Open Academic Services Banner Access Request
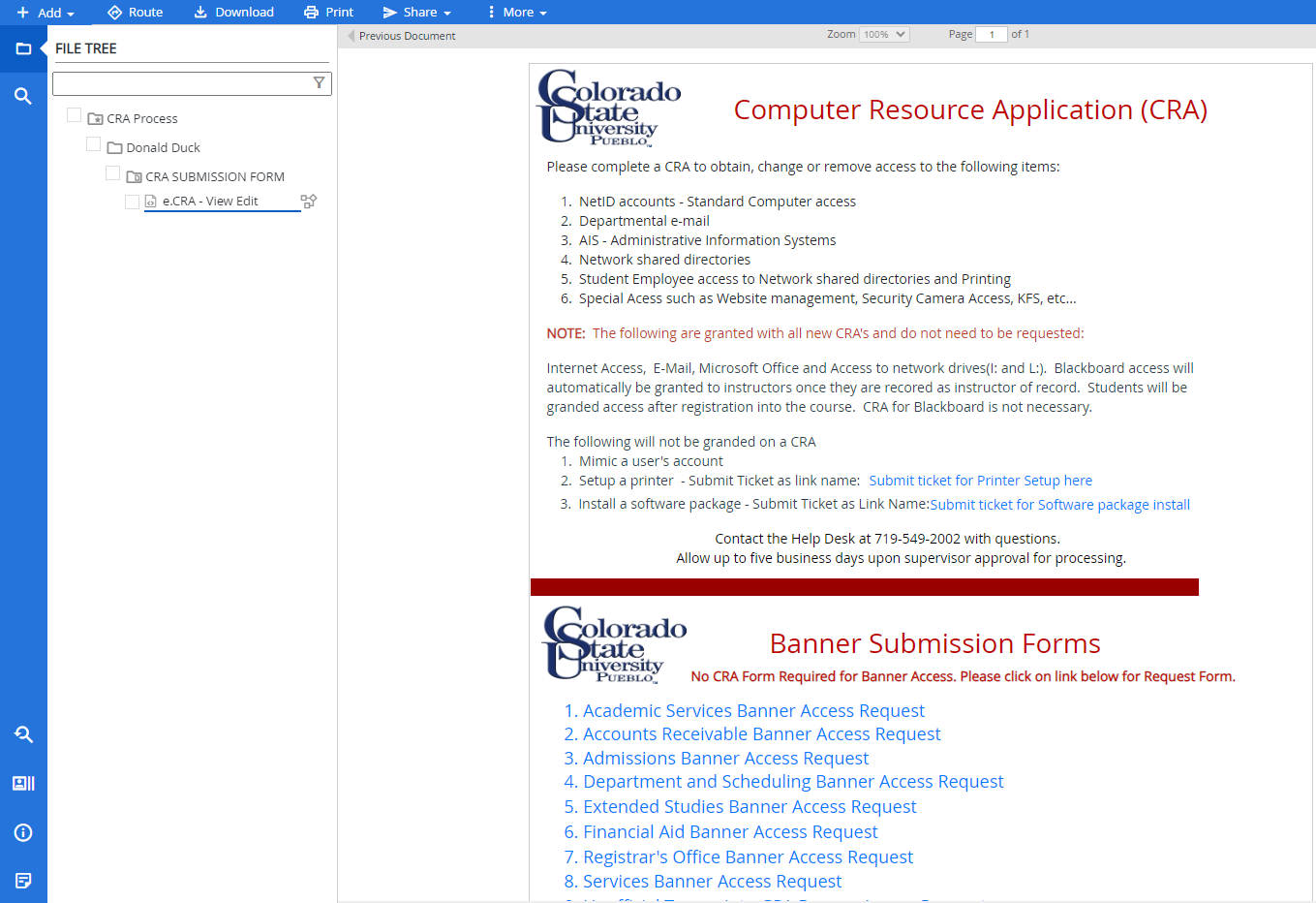Viewport: 1316px width, 903px height. 753,711
